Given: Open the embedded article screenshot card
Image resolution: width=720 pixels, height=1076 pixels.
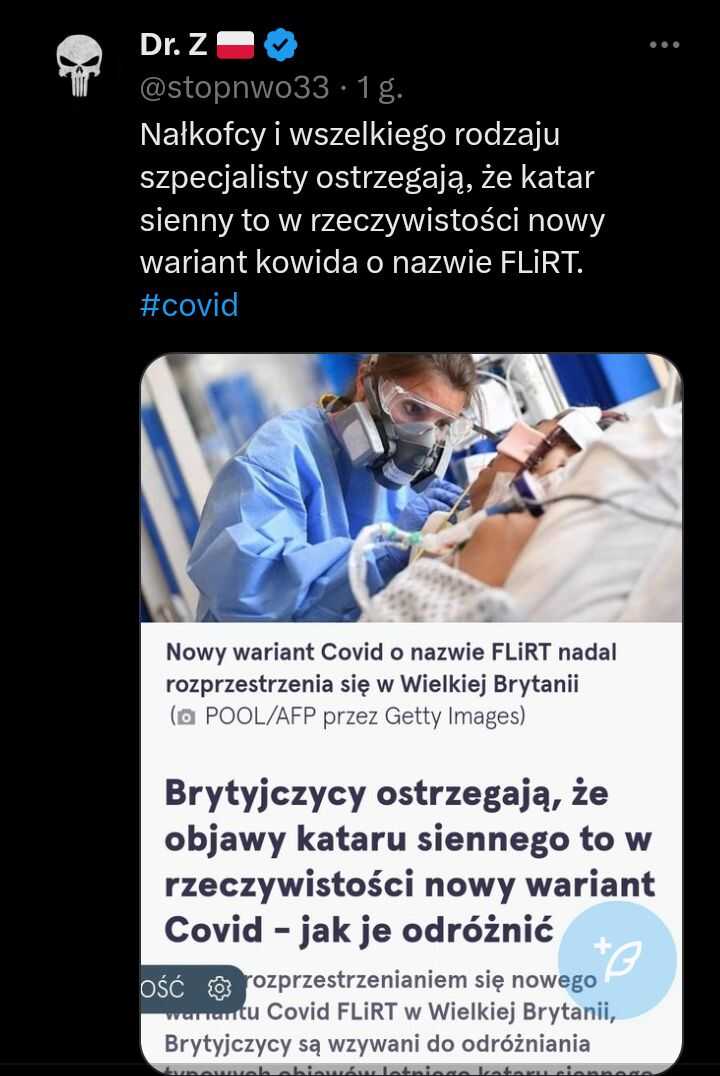Looking at the screenshot, I should click(411, 714).
